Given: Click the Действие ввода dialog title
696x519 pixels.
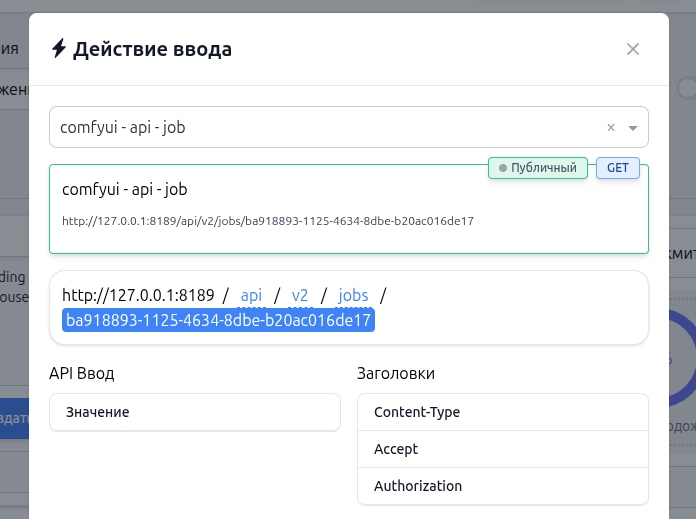Looking at the screenshot, I should coord(152,49).
